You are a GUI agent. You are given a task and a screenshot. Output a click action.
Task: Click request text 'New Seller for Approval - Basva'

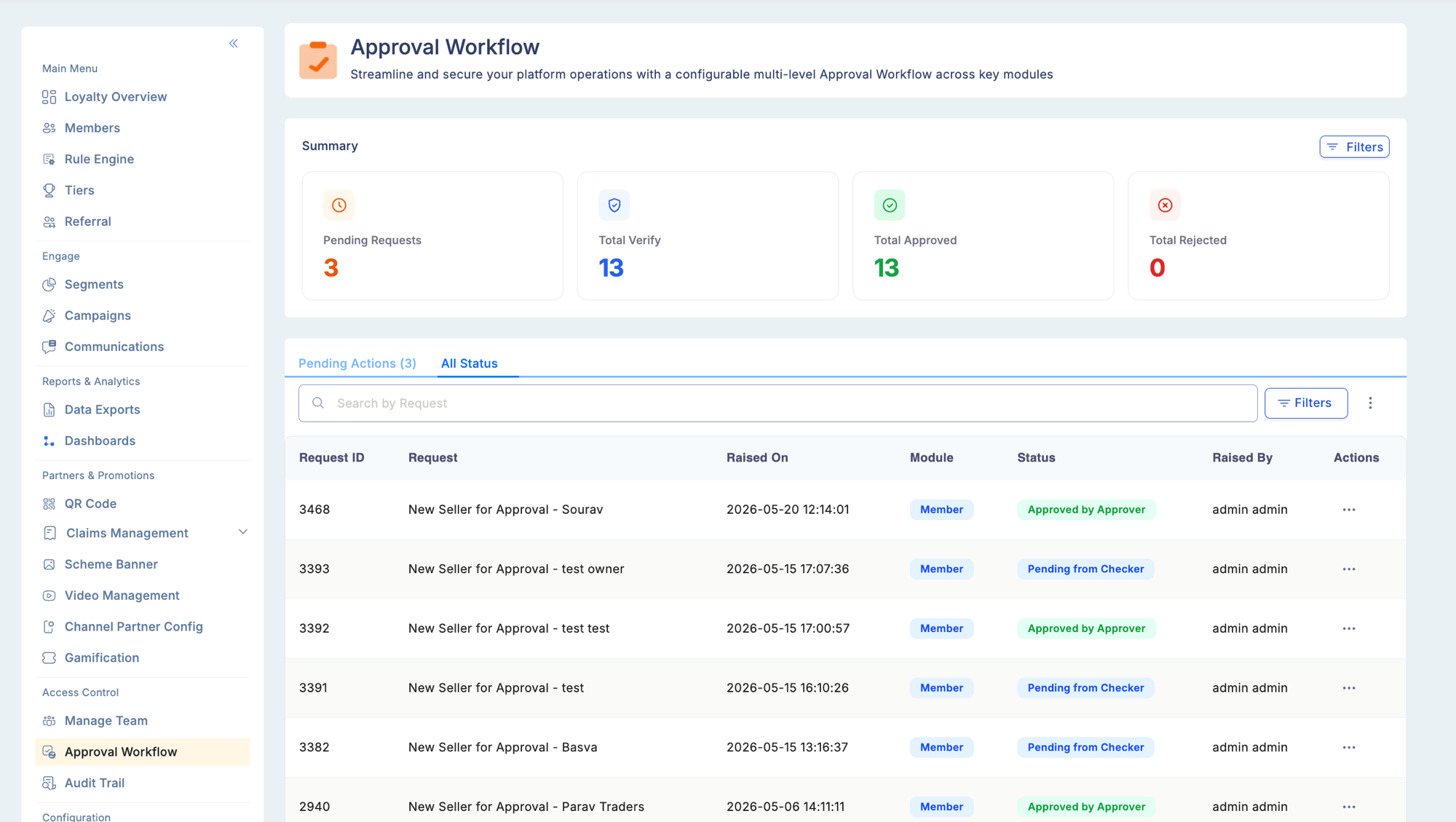point(502,748)
